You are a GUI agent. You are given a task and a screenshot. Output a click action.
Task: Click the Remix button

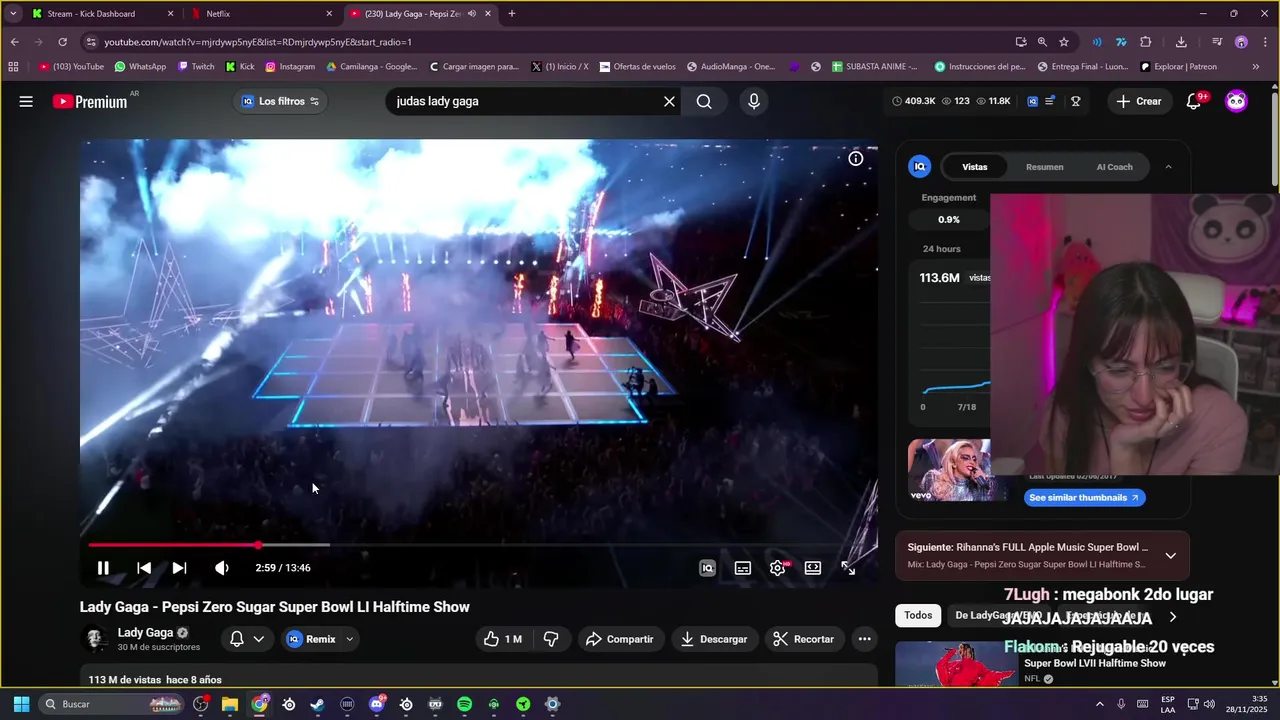[312, 639]
